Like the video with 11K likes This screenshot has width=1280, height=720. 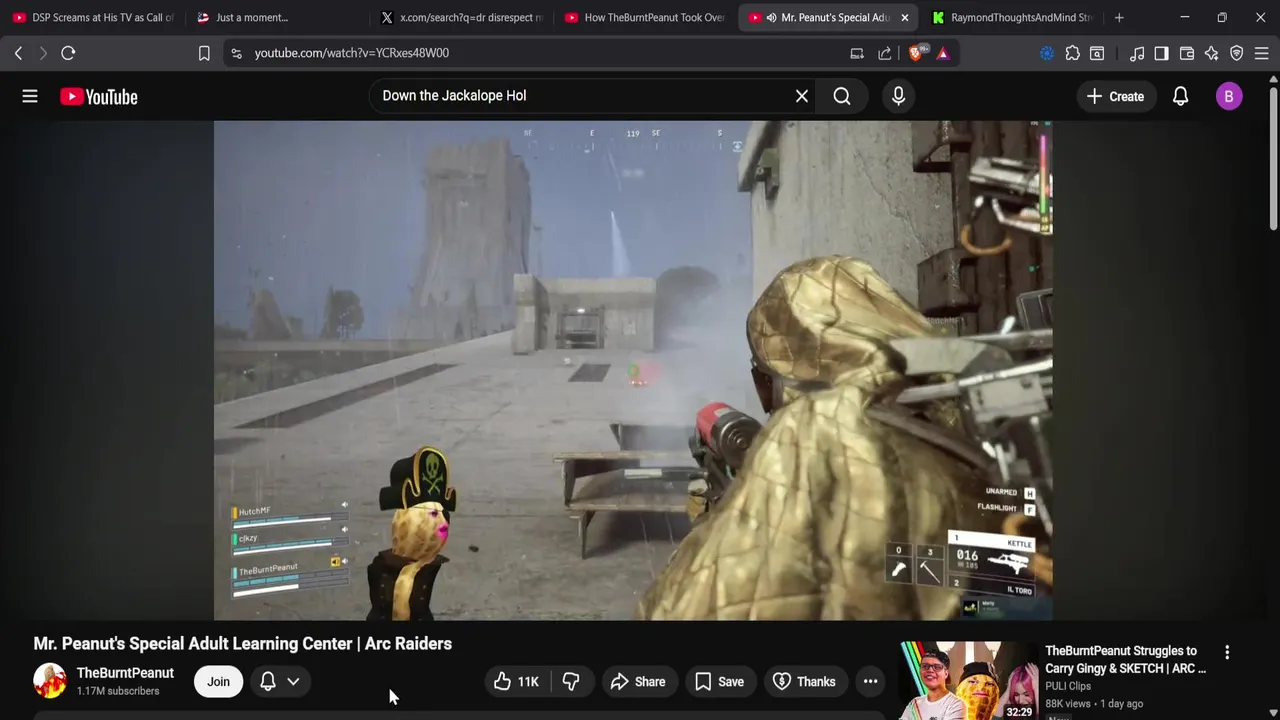tap(516, 682)
